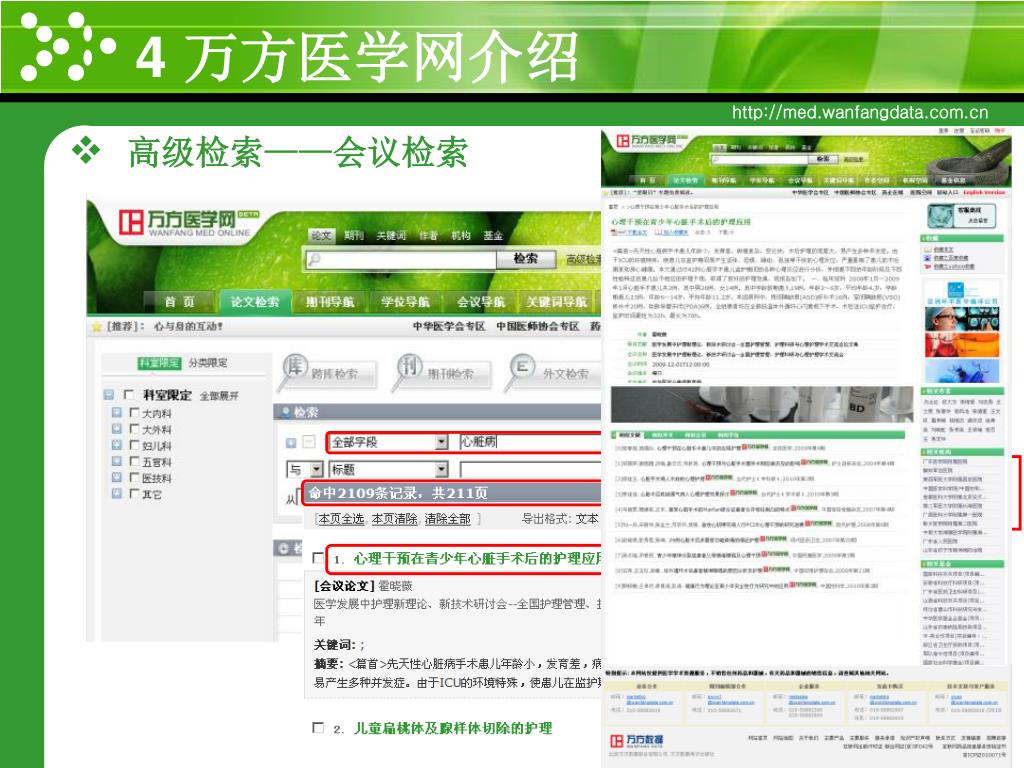
Task: Click the 全部展开 link
Action: coord(219,396)
